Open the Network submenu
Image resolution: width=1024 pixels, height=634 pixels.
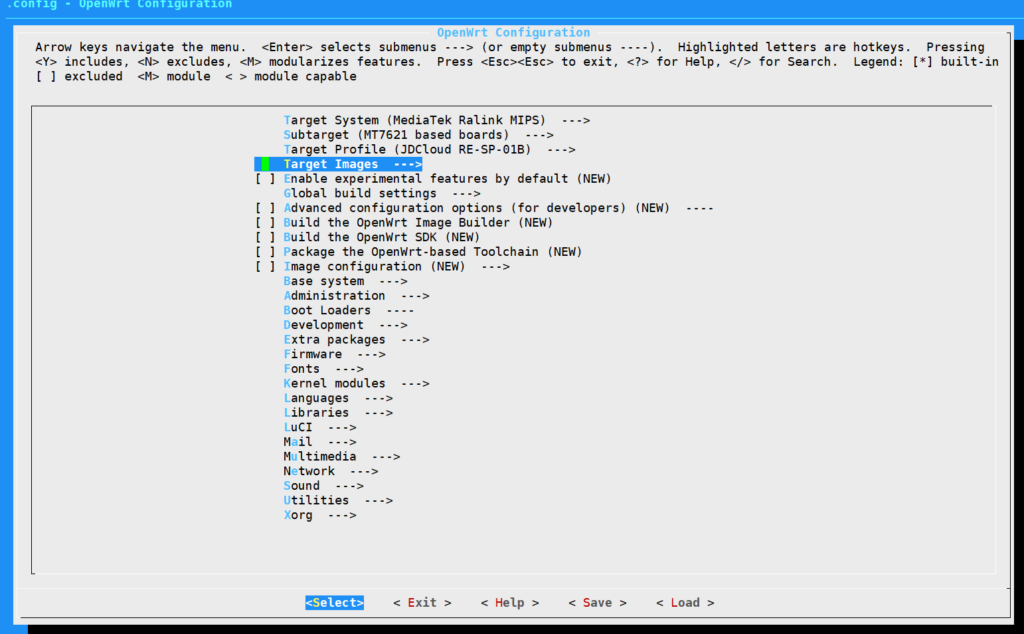coord(330,471)
